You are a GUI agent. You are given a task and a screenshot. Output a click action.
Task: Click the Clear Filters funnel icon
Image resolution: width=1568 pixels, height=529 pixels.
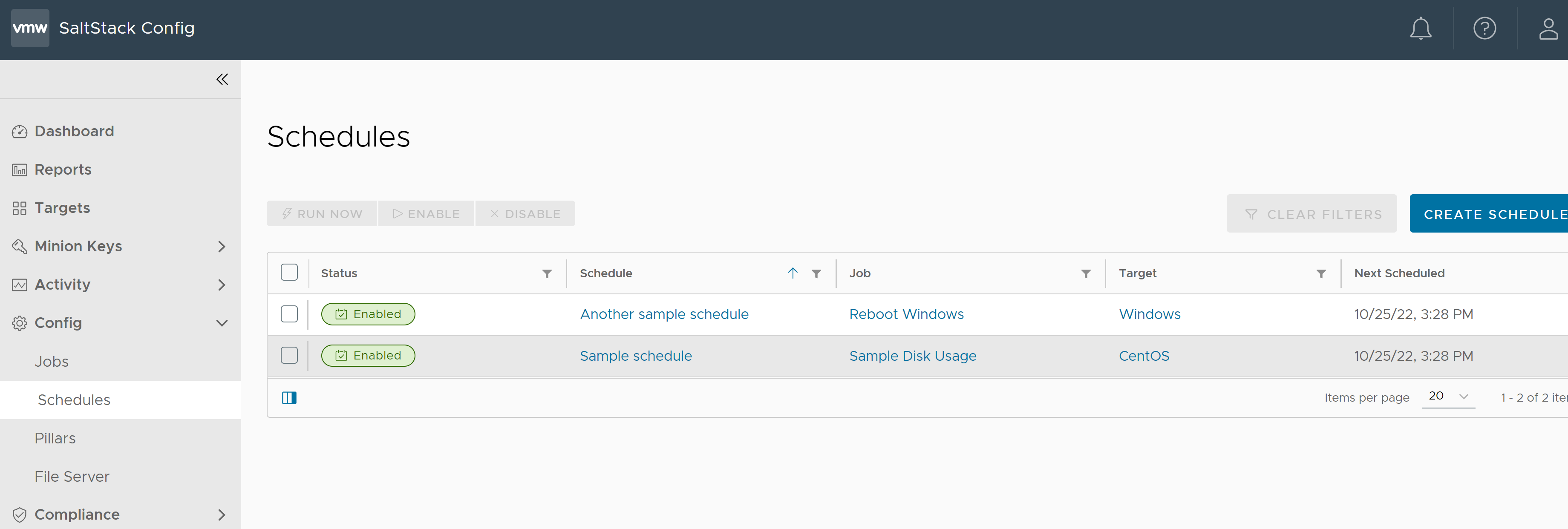click(x=1252, y=213)
